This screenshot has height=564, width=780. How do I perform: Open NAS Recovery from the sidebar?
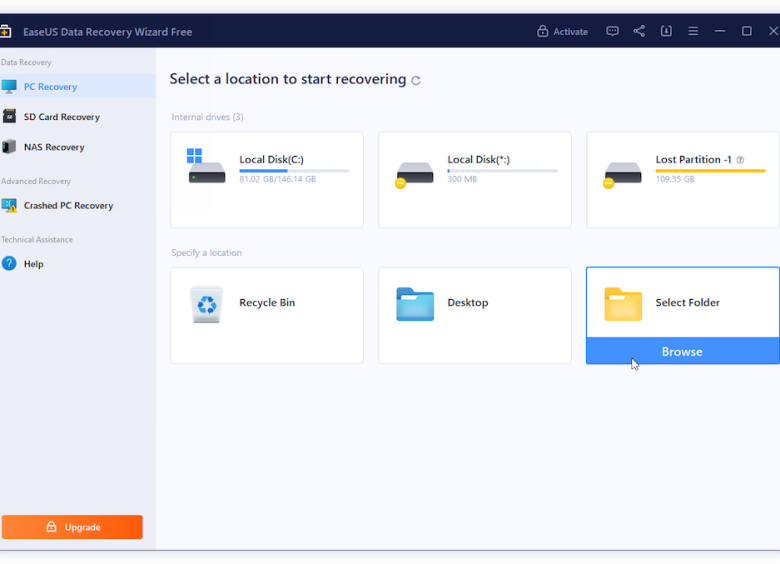pyautogui.click(x=54, y=147)
